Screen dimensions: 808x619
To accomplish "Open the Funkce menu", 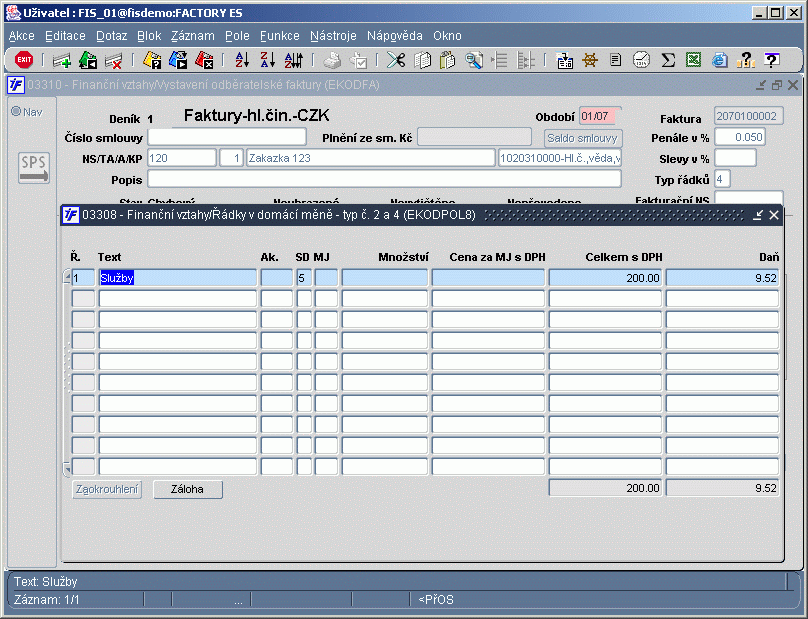I will tap(280, 36).
